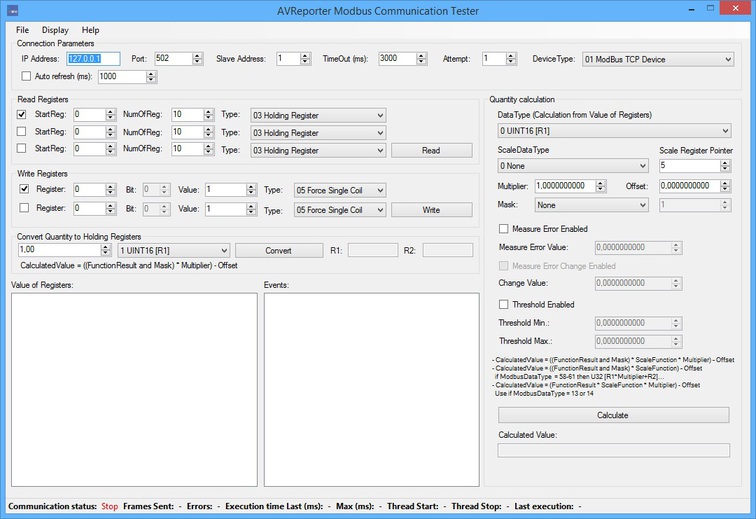
Task: Open first write row Type dropdown
Action: click(340, 191)
